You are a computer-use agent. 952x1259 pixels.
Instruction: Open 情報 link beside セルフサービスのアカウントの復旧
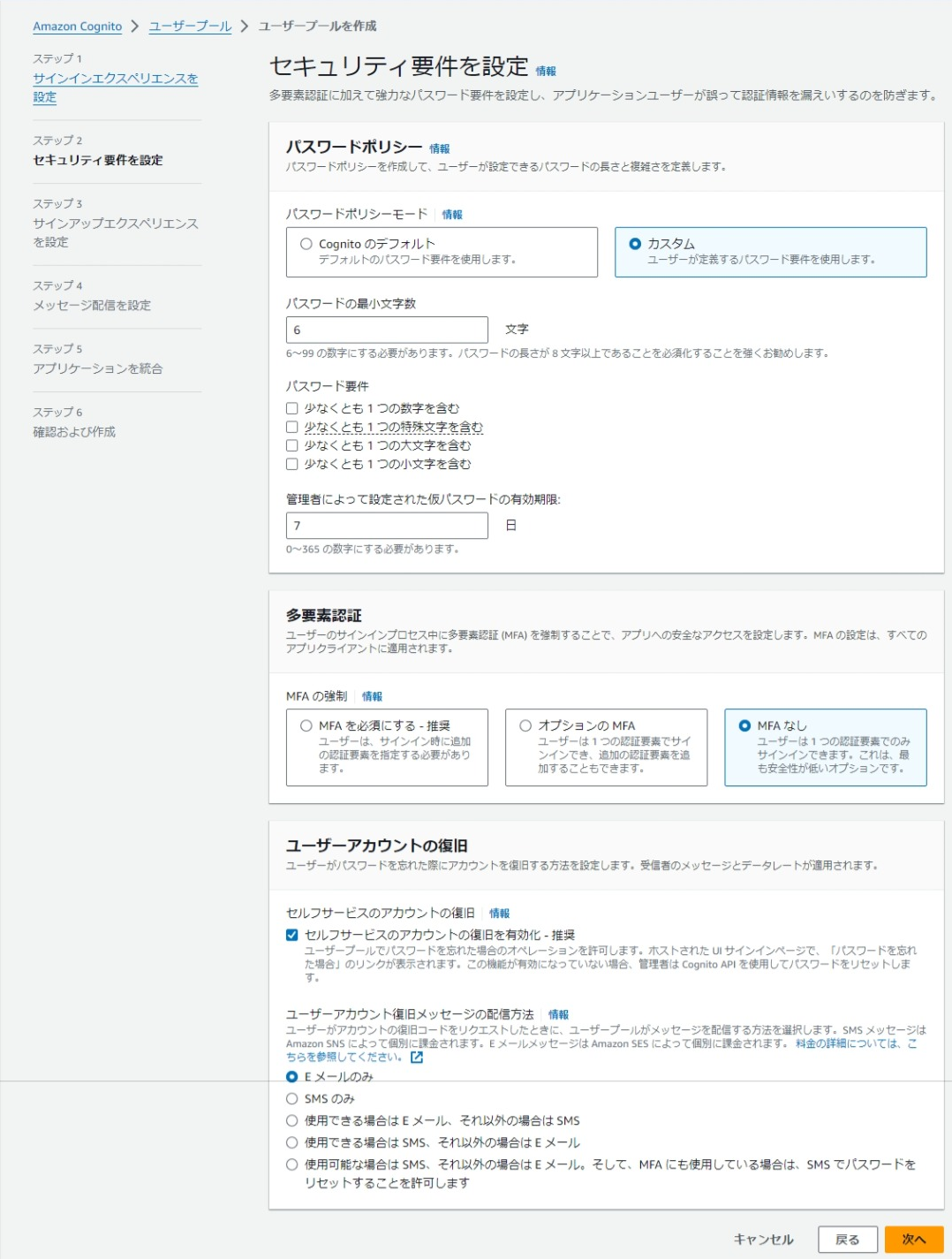coord(500,914)
